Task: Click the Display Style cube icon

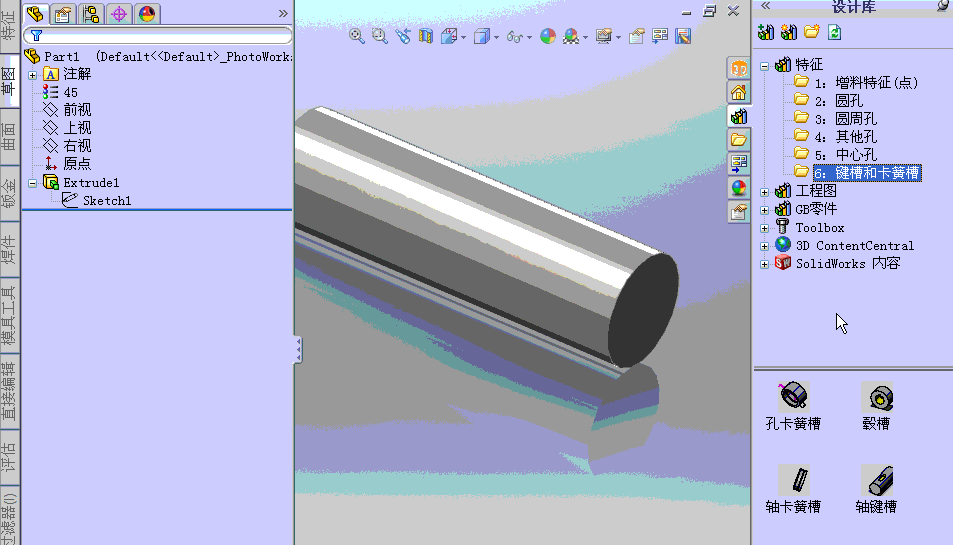Action: pos(482,36)
